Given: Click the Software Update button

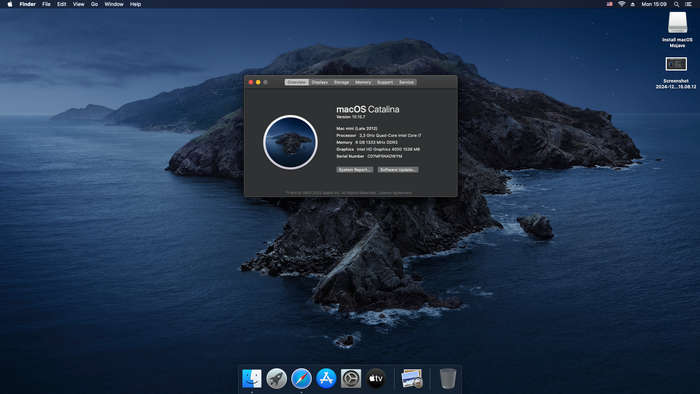Looking at the screenshot, I should pos(398,170).
